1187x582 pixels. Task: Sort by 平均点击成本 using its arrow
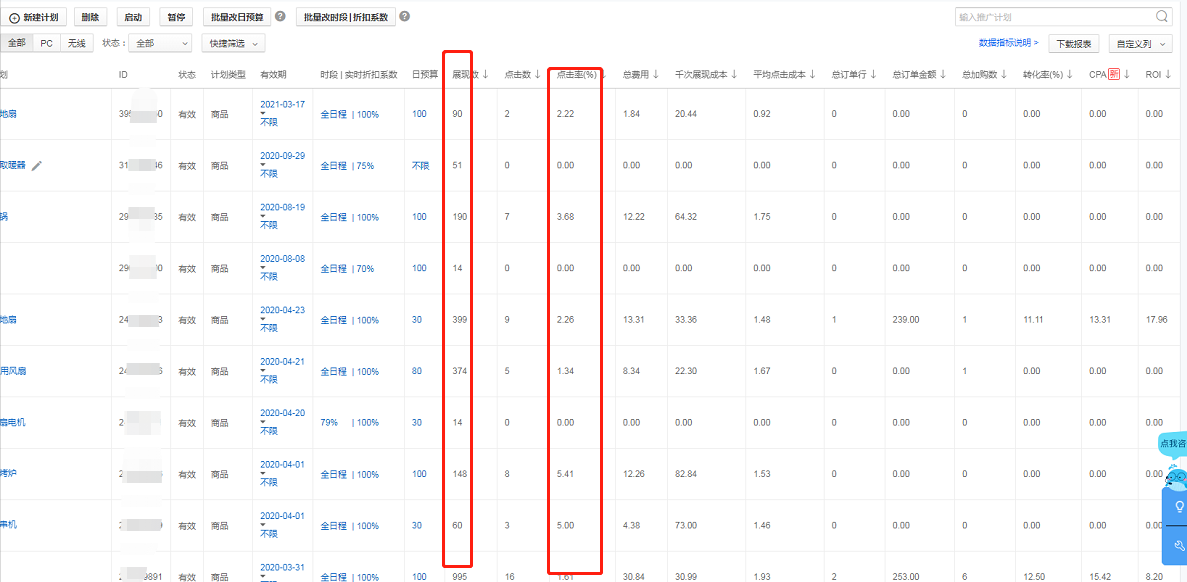[x=812, y=74]
